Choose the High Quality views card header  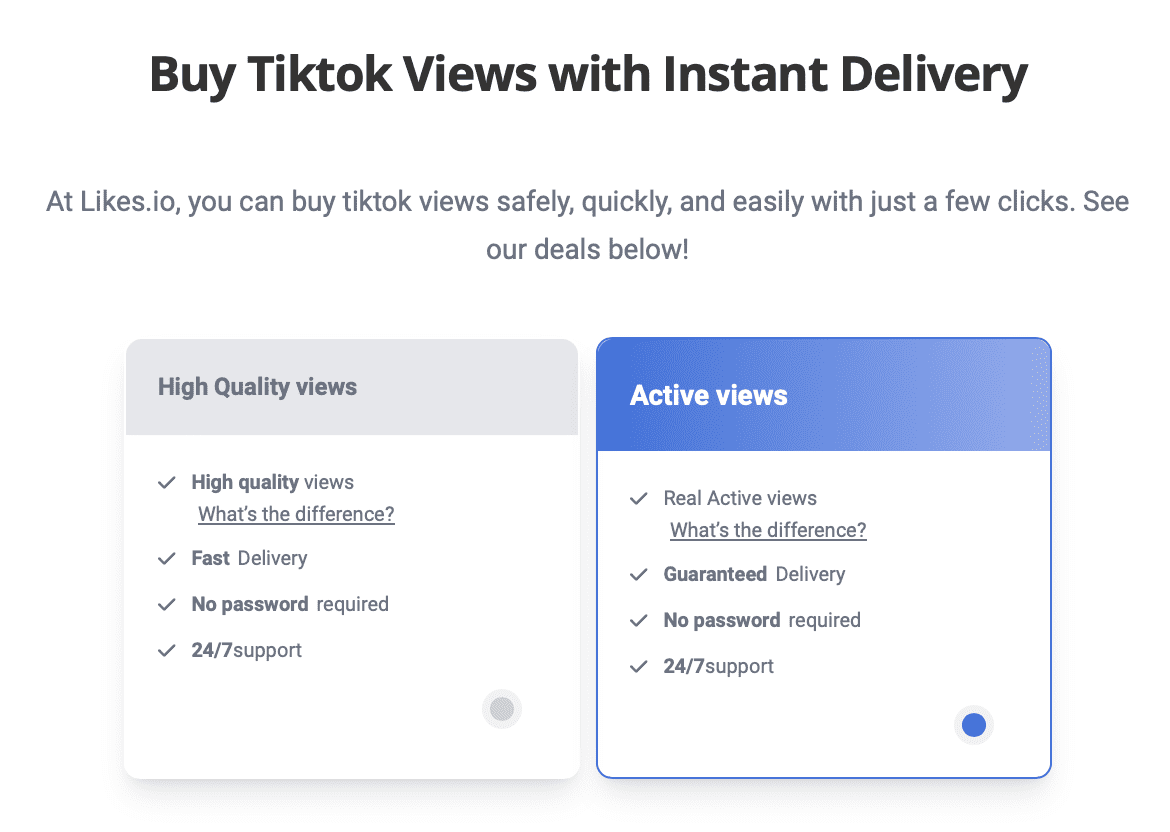coord(351,387)
